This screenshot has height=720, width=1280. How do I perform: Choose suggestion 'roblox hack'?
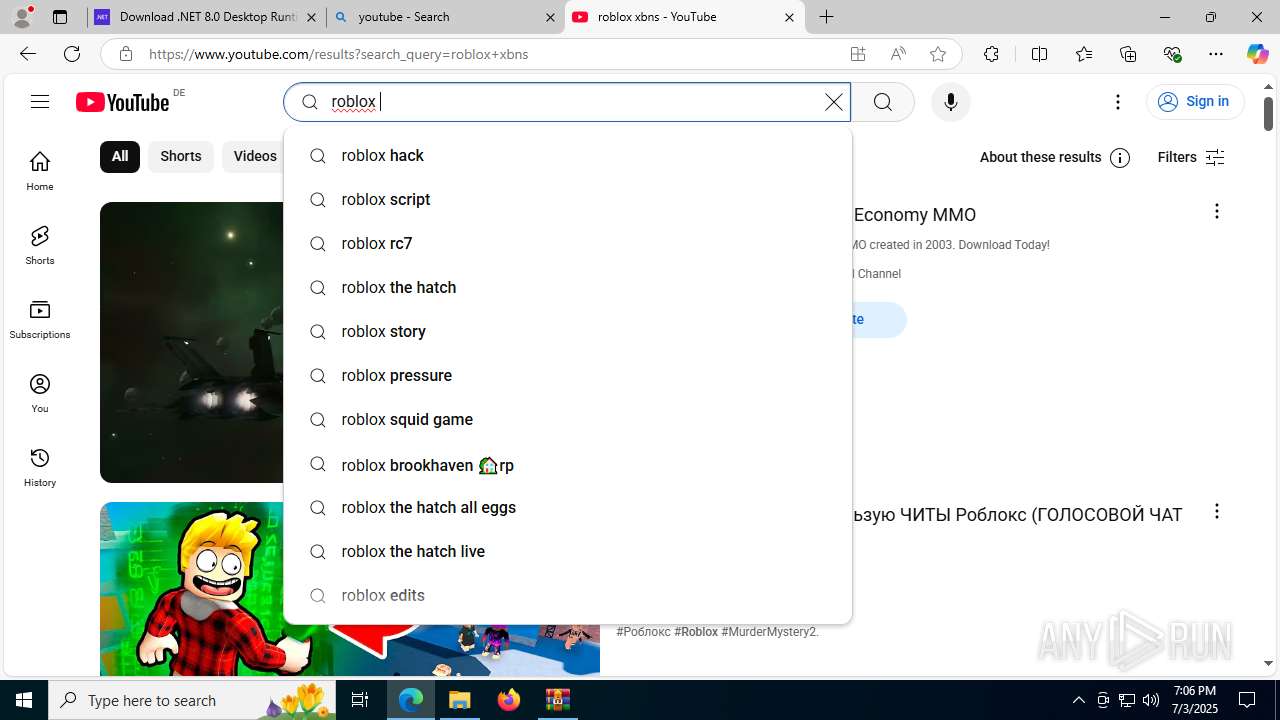(x=568, y=155)
